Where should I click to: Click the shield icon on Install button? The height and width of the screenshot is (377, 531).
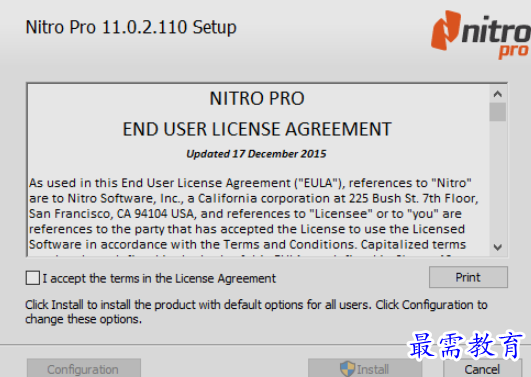pyautogui.click(x=347, y=369)
